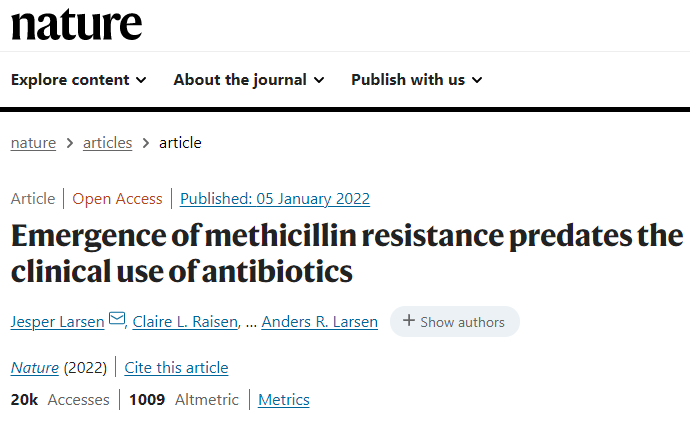Expand the Publish with us arrow
Screen dimensions: 690x421
[x=477, y=80]
